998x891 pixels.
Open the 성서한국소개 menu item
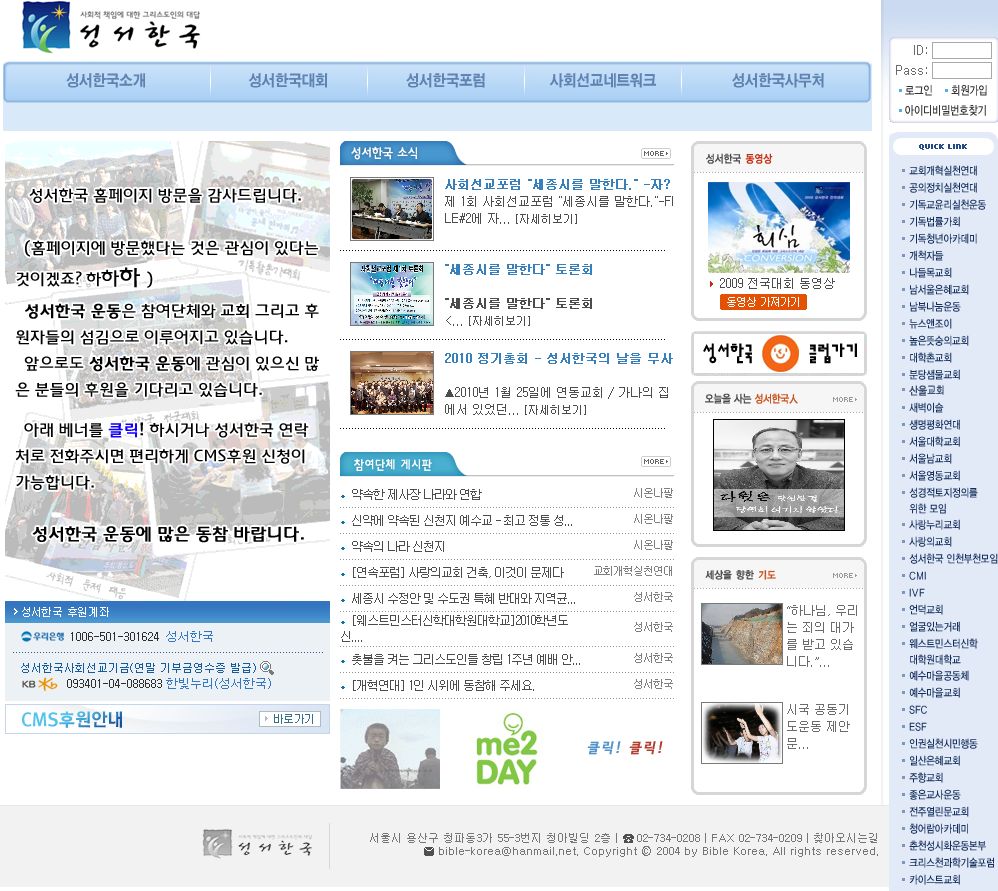click(x=106, y=81)
